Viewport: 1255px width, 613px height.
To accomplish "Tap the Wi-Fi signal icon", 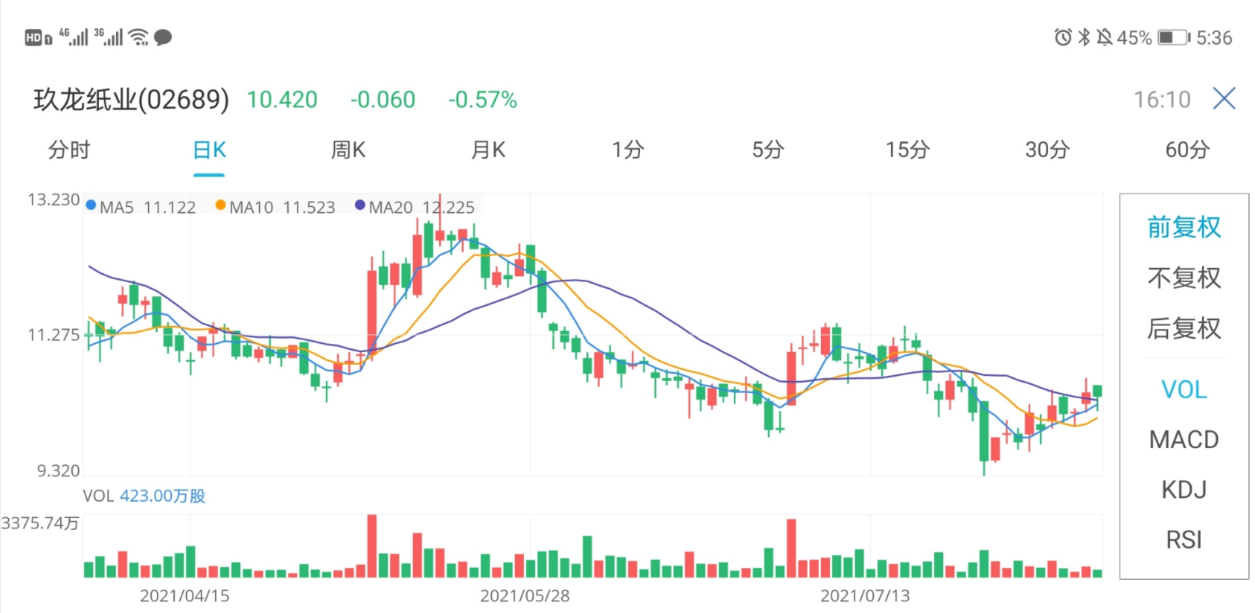I will [x=138, y=38].
